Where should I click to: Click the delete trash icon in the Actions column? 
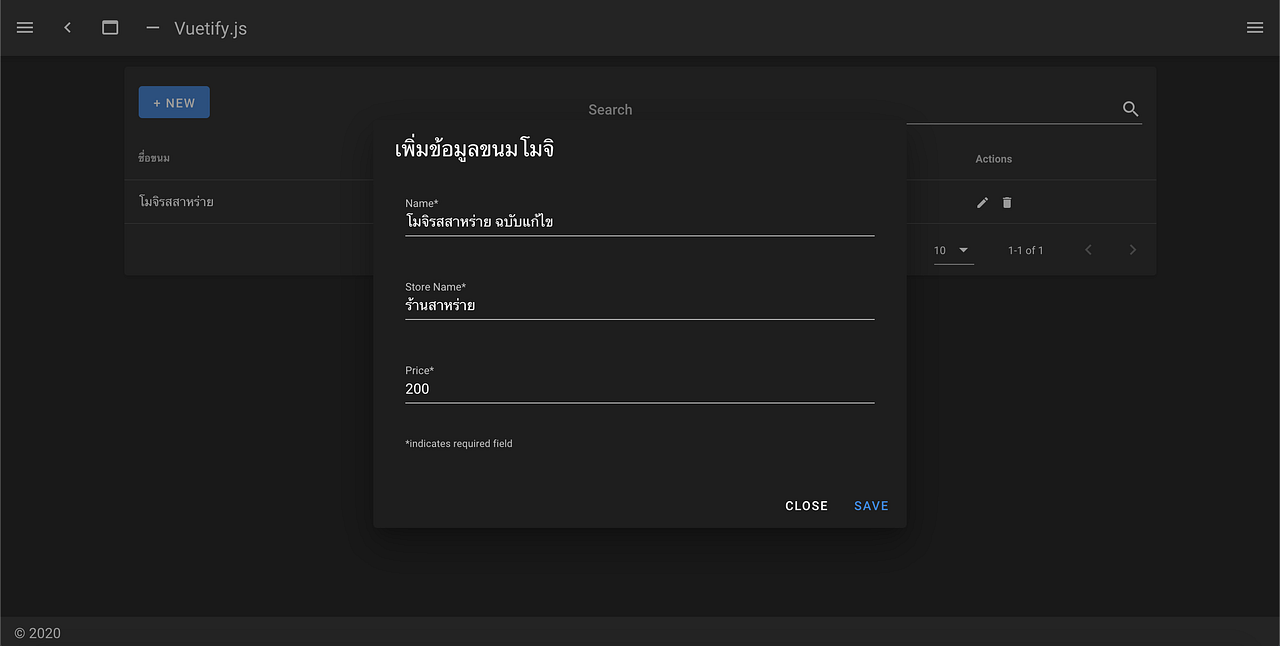coord(1007,202)
